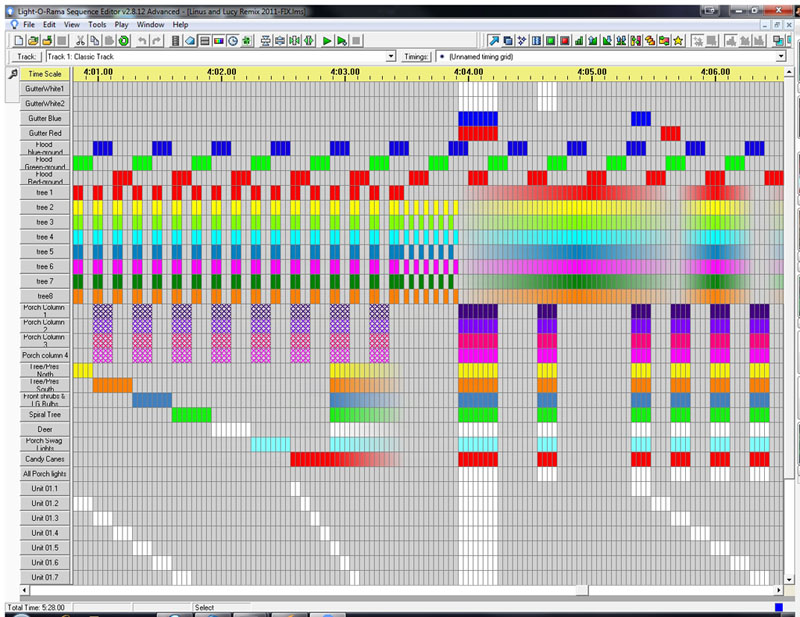Click the Track button
Screen dimensions: 800x617
coord(27,57)
